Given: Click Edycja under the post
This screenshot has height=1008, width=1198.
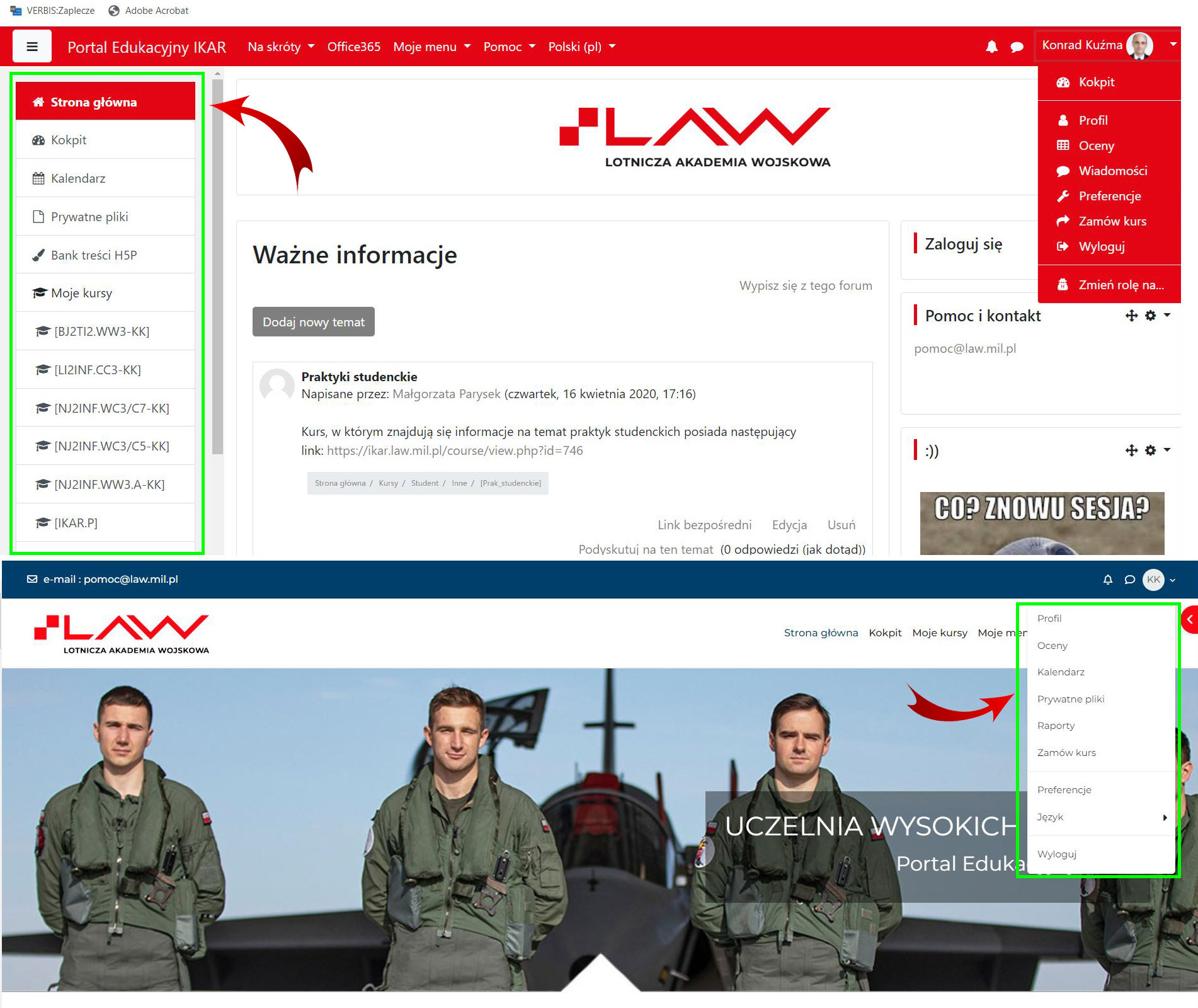Looking at the screenshot, I should click(789, 525).
